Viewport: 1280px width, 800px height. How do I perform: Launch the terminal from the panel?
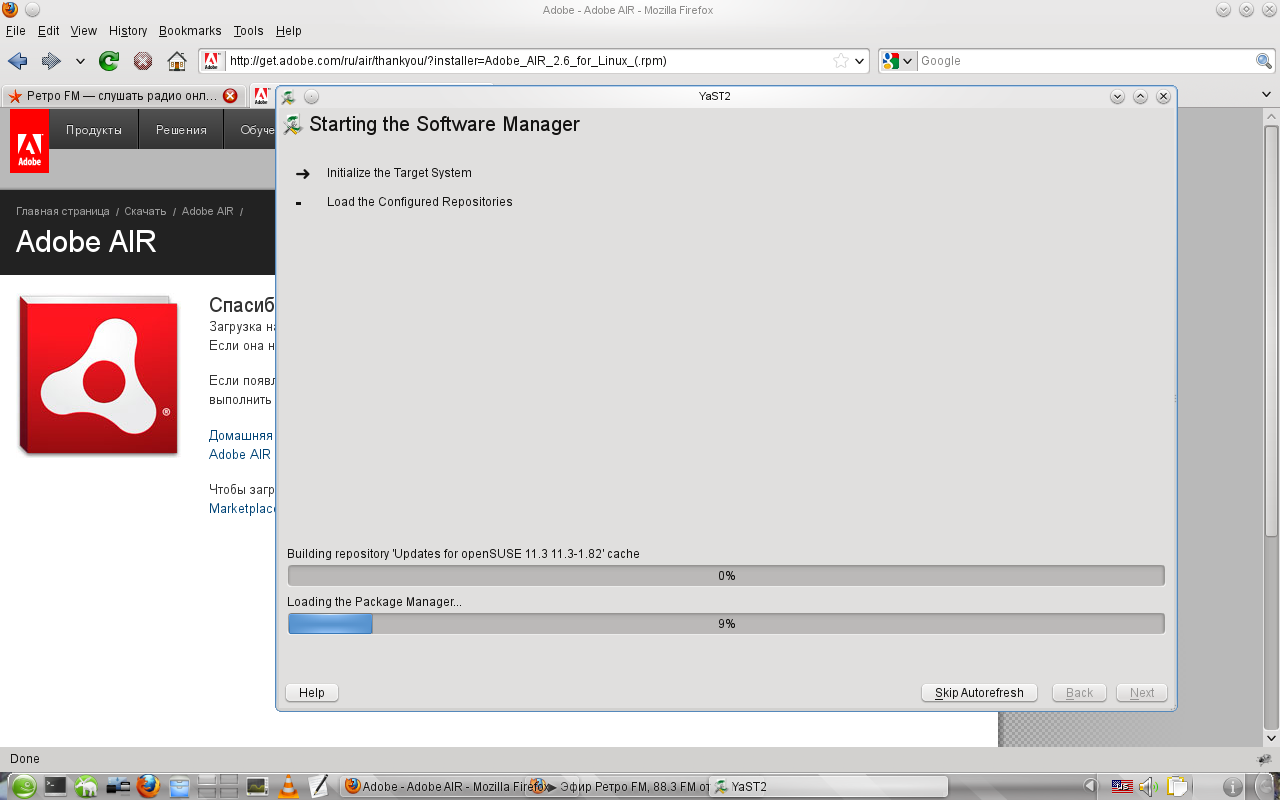55,786
